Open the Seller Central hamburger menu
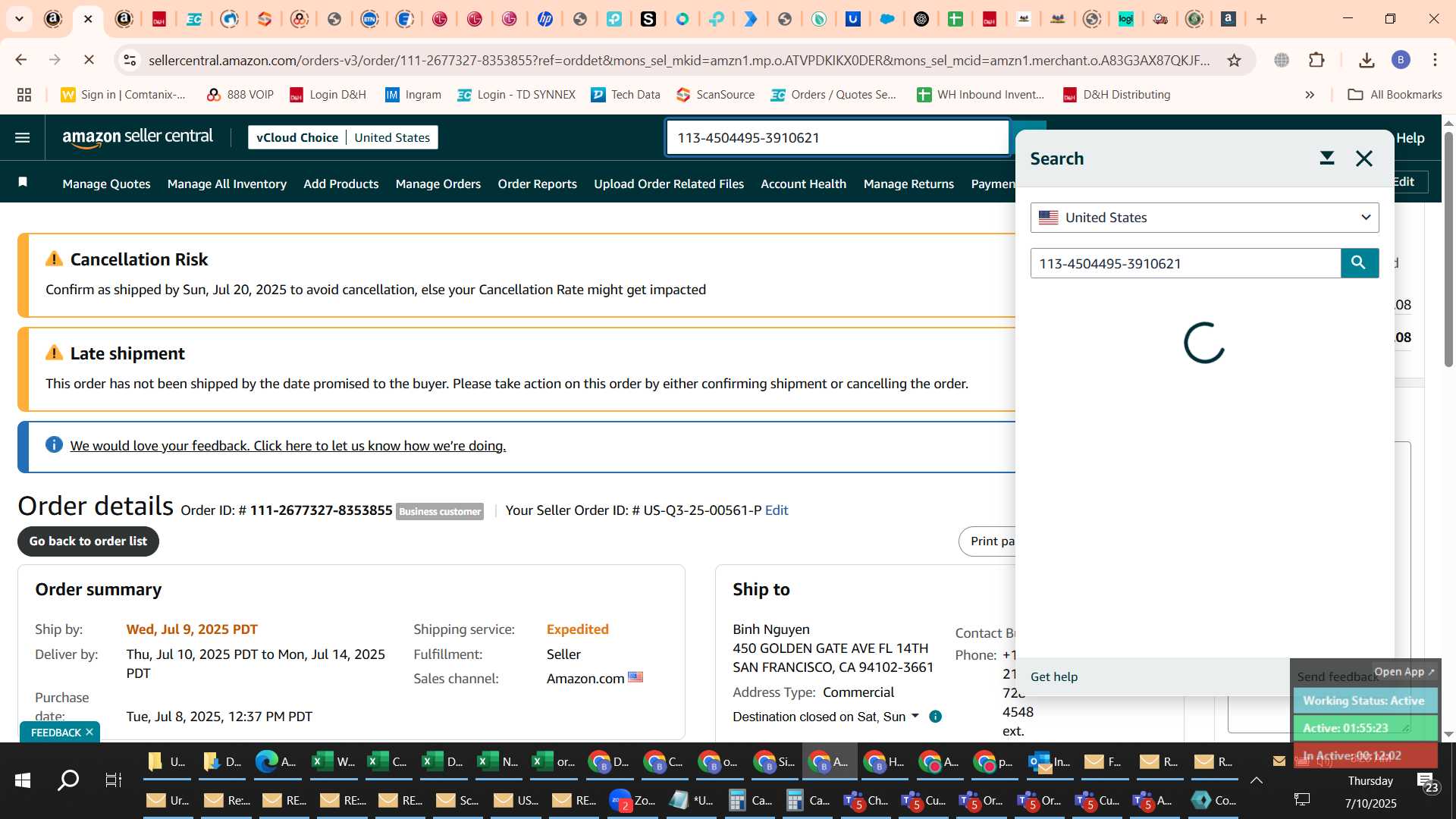This screenshot has width=1456, height=819. [x=22, y=137]
